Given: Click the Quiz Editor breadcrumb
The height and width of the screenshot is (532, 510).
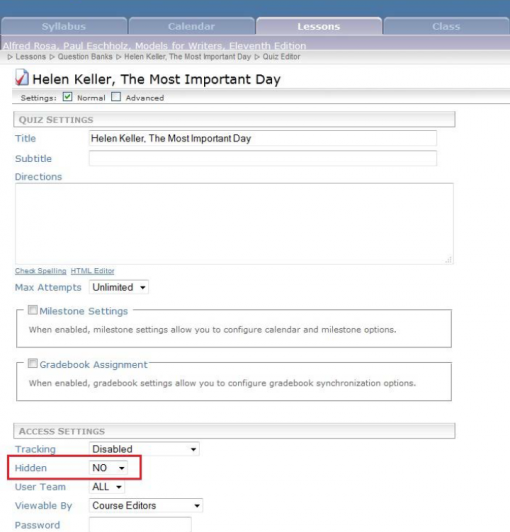Looking at the screenshot, I should tap(281, 57).
